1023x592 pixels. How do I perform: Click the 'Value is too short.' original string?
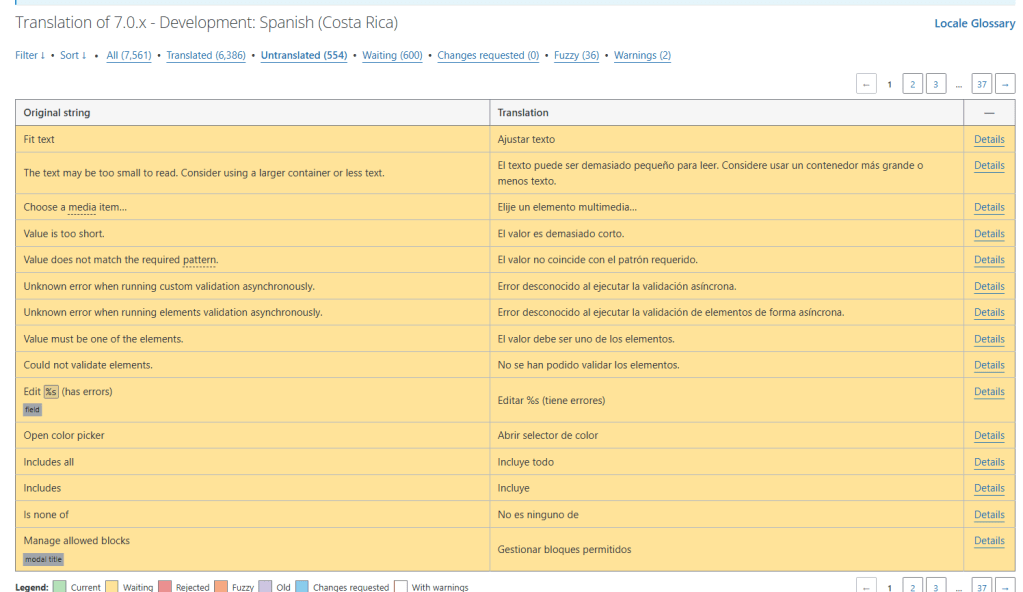(x=64, y=234)
